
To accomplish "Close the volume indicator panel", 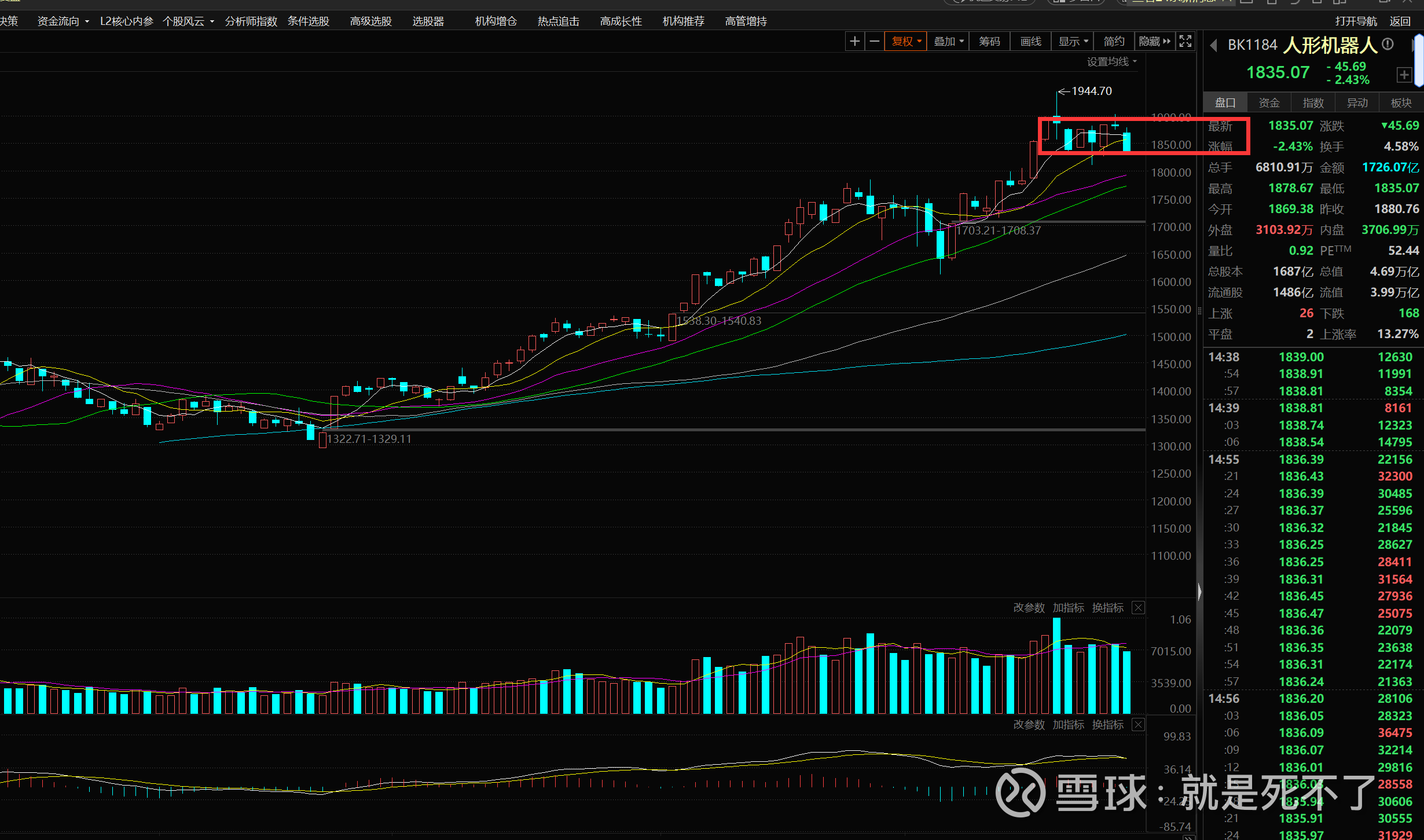I will pyautogui.click(x=1138, y=608).
